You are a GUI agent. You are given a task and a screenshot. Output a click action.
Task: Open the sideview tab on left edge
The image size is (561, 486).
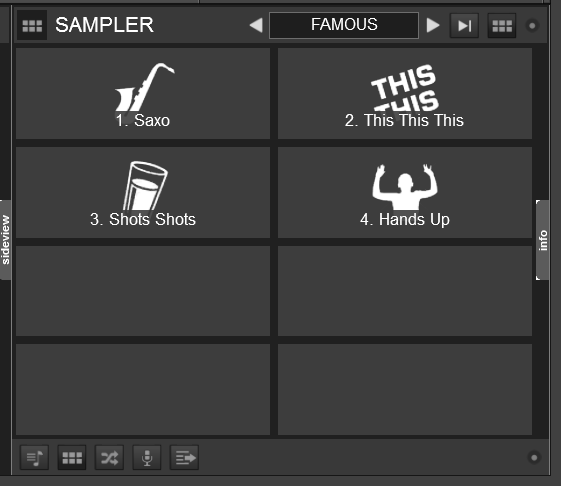(x=5, y=240)
